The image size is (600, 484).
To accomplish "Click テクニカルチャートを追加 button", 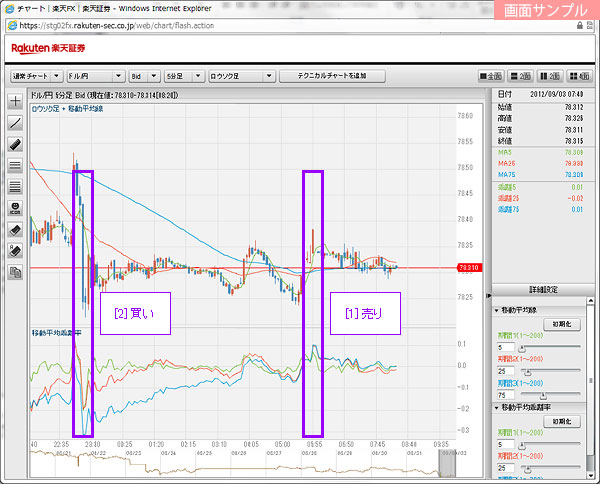I will pos(332,76).
